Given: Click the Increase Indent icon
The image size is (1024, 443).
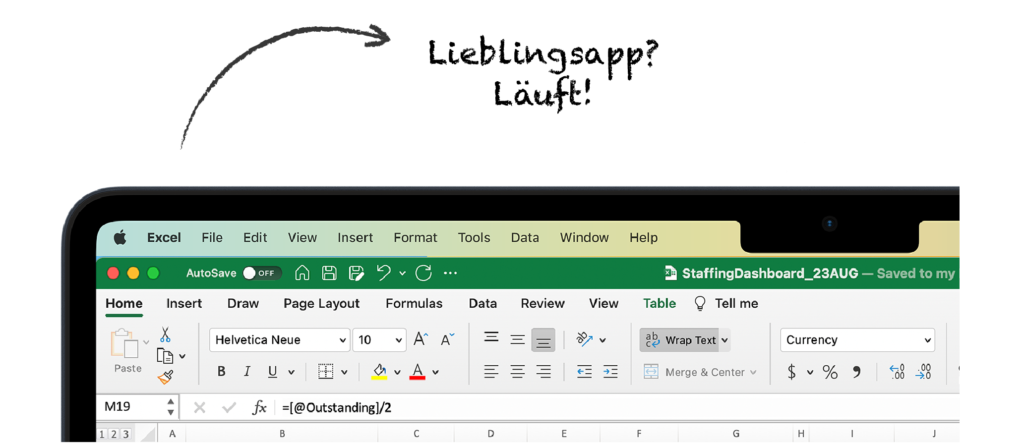Looking at the screenshot, I should [611, 372].
